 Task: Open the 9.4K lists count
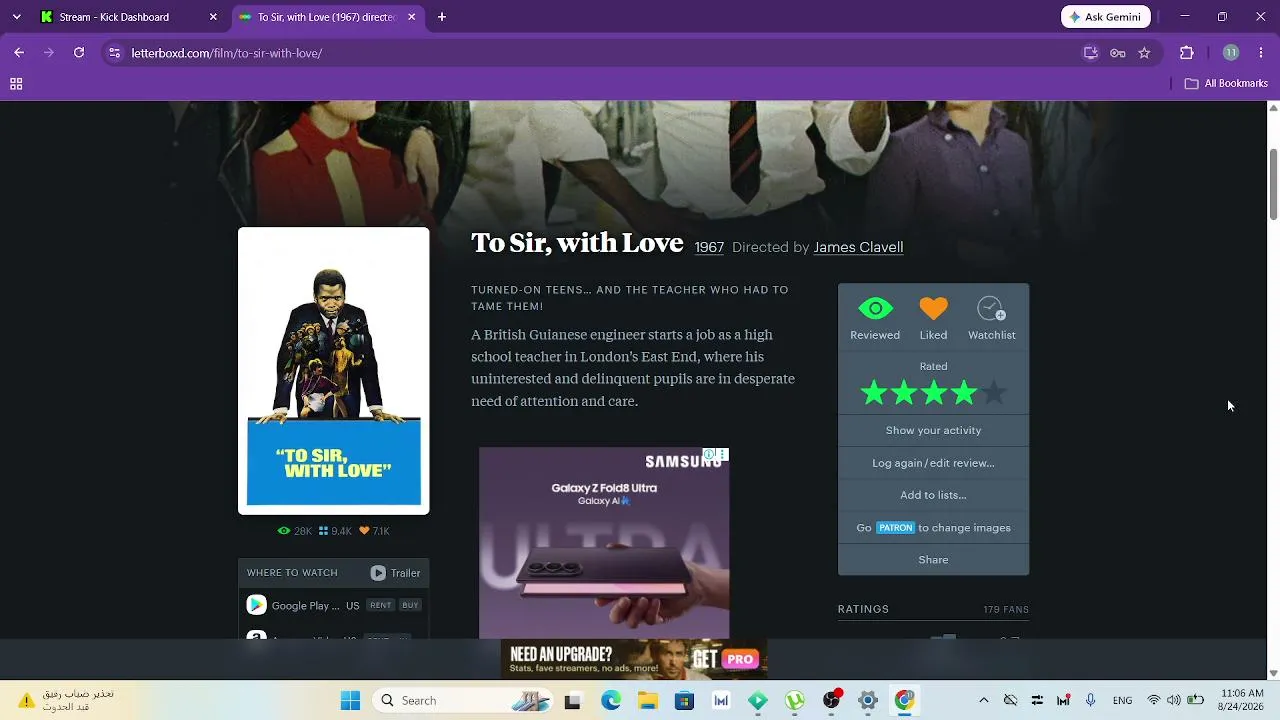tap(335, 531)
